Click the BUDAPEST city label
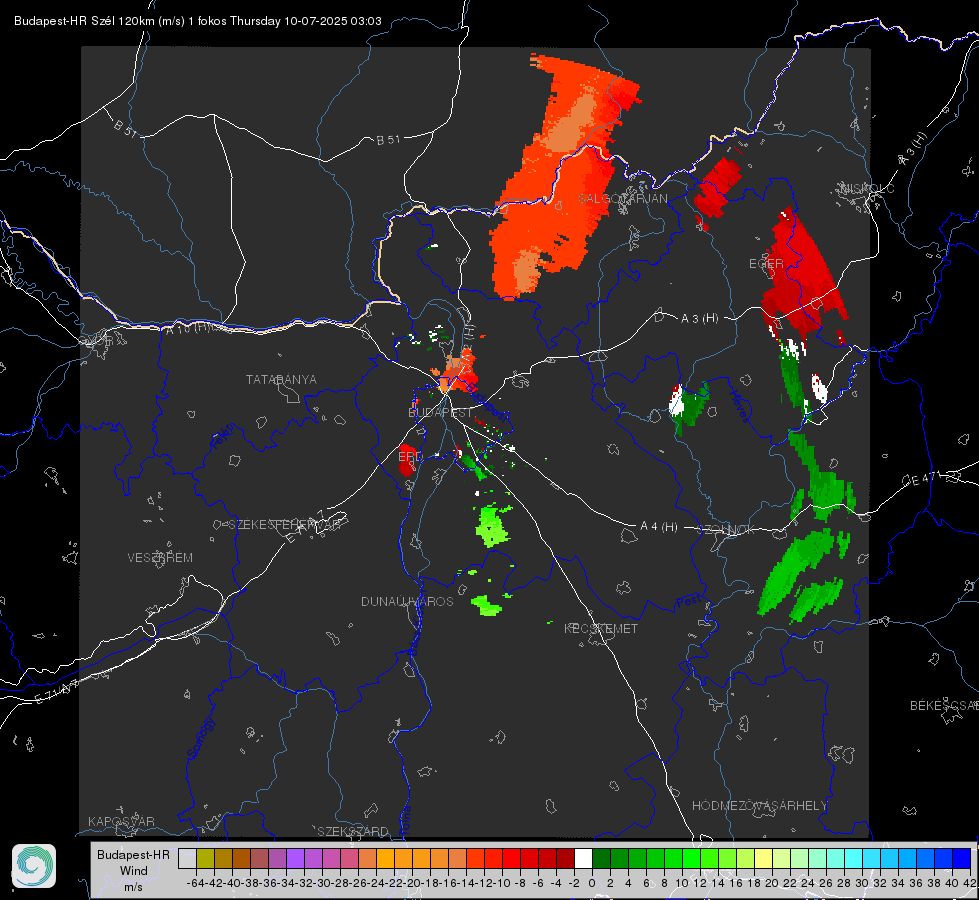 pos(441,412)
